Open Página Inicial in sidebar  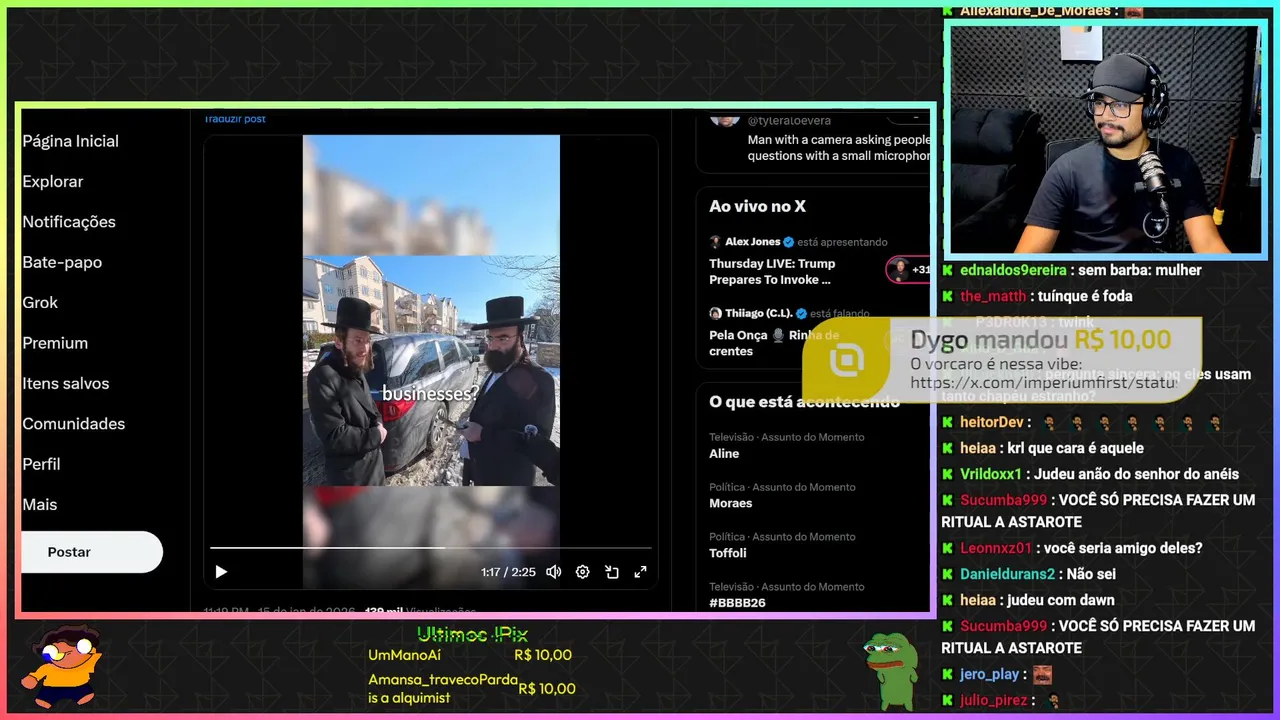tap(71, 141)
